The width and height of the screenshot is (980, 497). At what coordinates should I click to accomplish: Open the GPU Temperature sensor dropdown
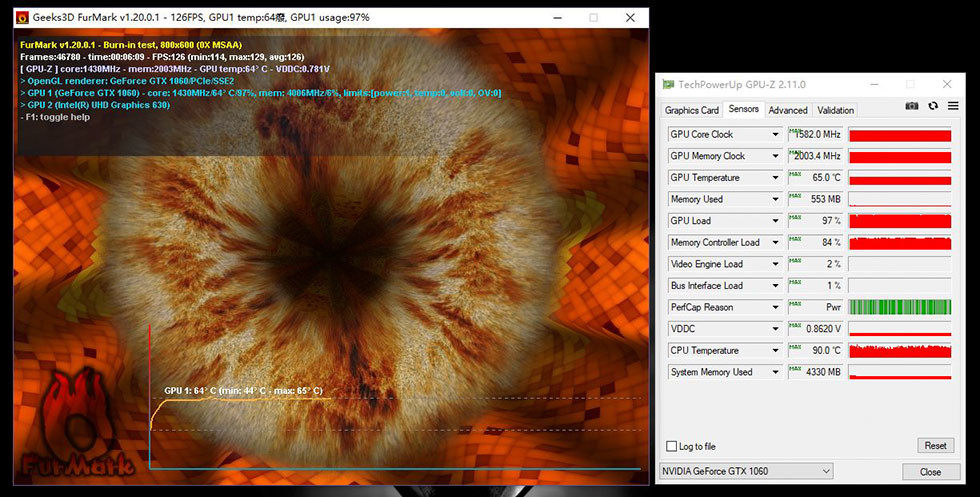[x=774, y=178]
